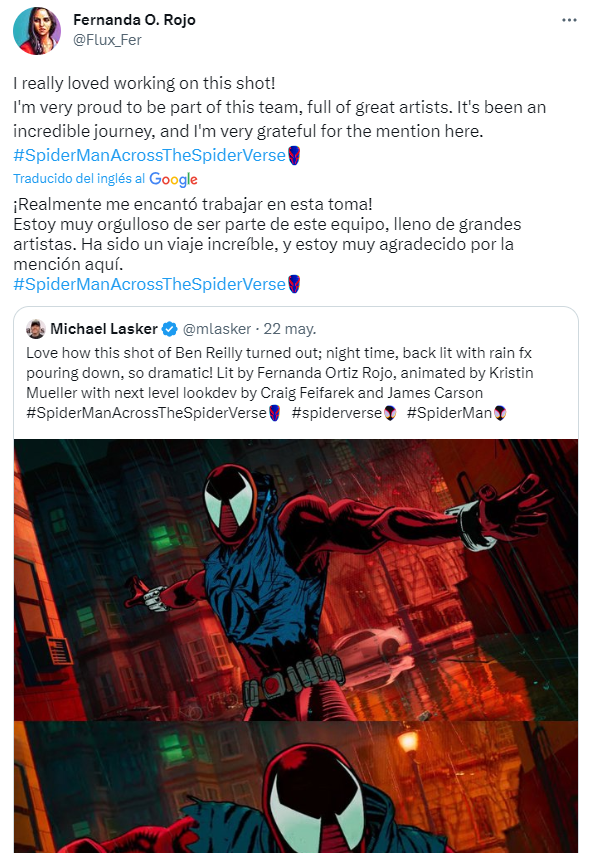Open #SpiderManAcrossTheSpiderVerse hashtag in the Spanish translation

pos(150,284)
